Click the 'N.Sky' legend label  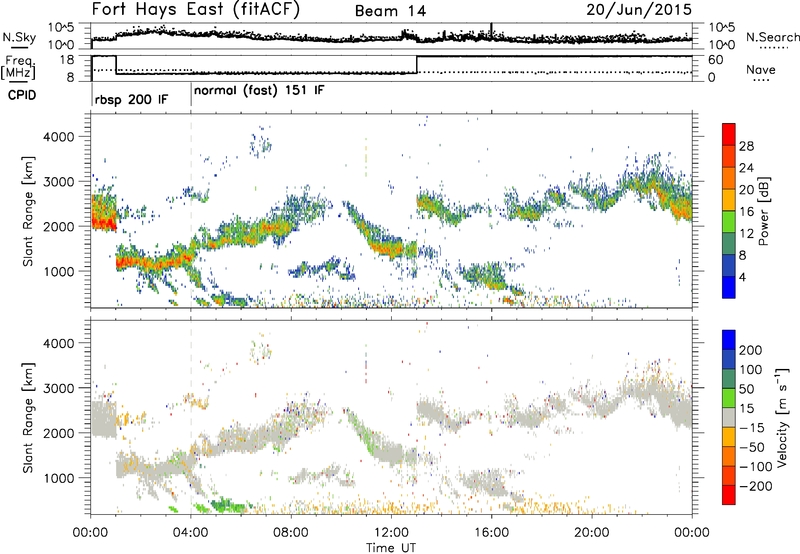click(19, 37)
